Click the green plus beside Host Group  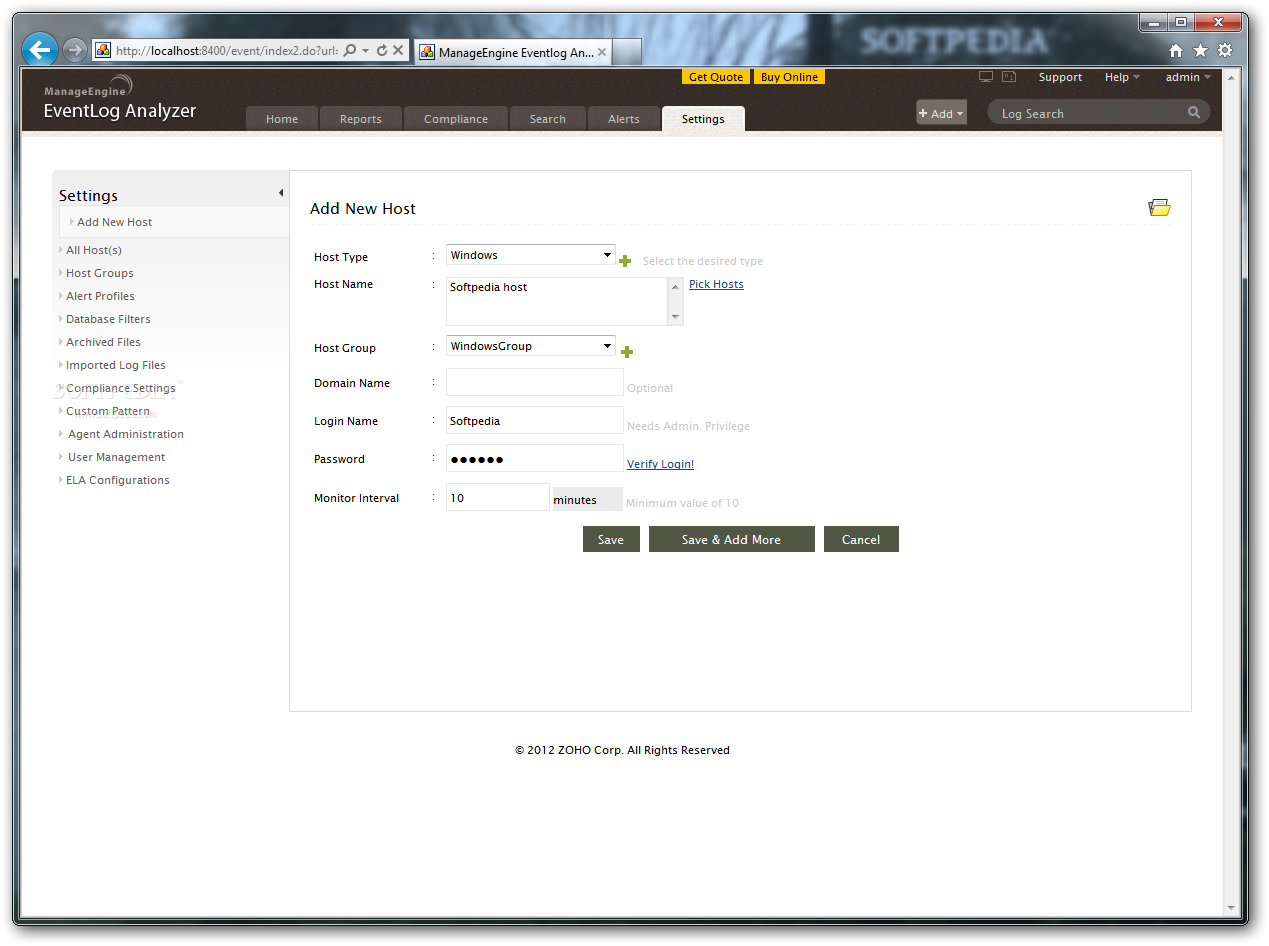[x=627, y=352]
